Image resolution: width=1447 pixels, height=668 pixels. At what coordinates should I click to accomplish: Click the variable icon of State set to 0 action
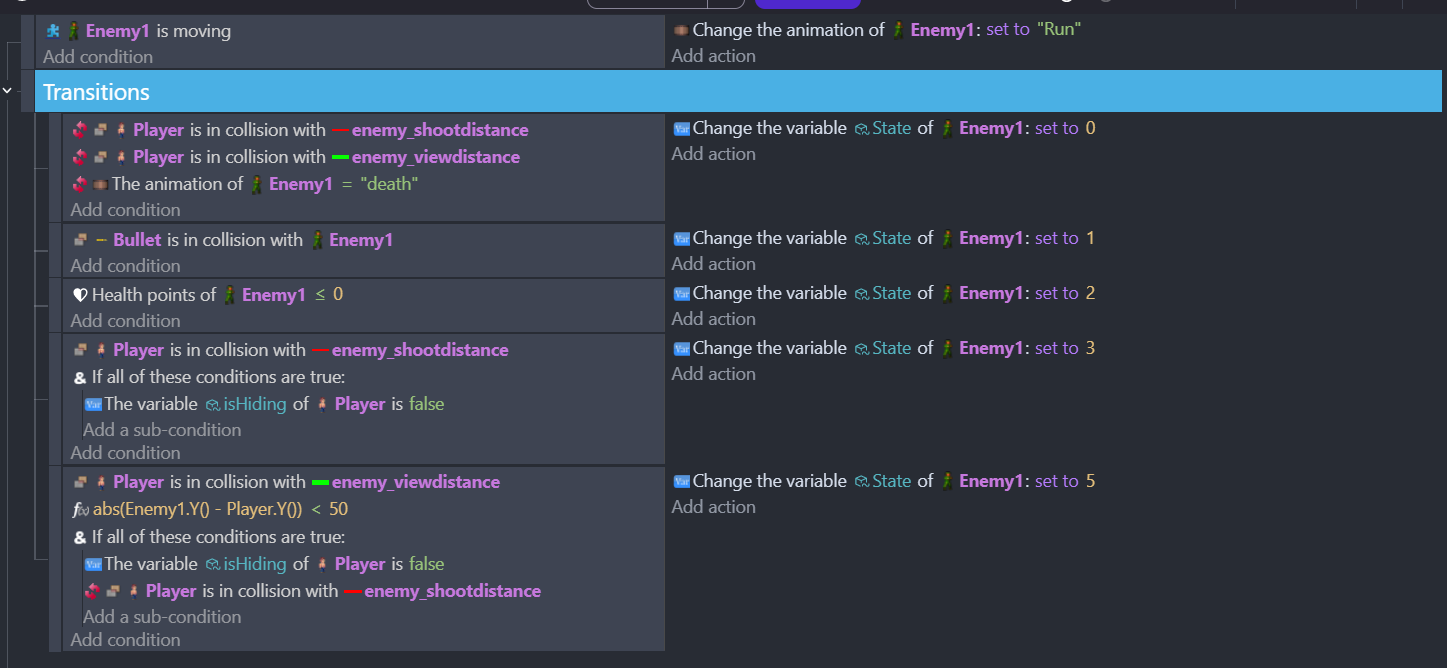pyautogui.click(x=681, y=128)
